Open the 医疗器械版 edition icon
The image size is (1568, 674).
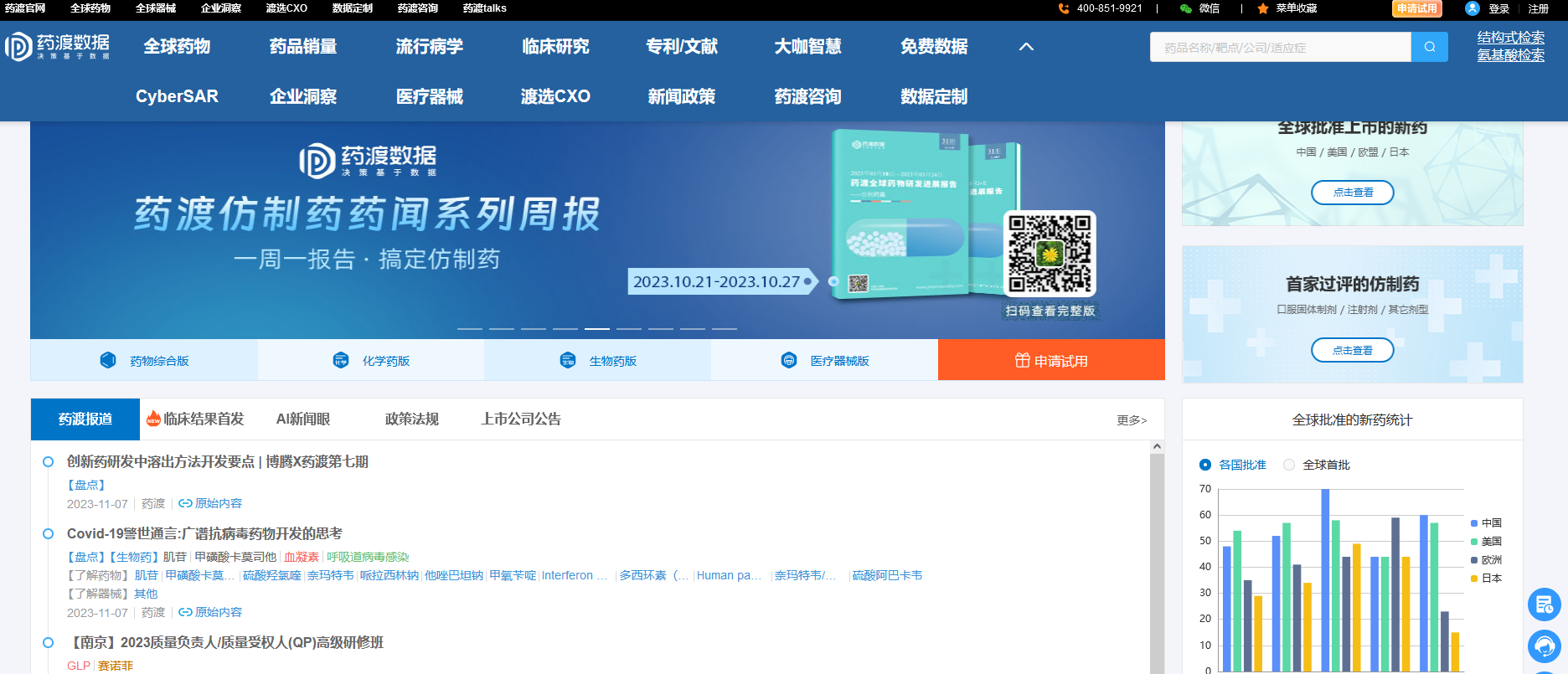(x=789, y=360)
